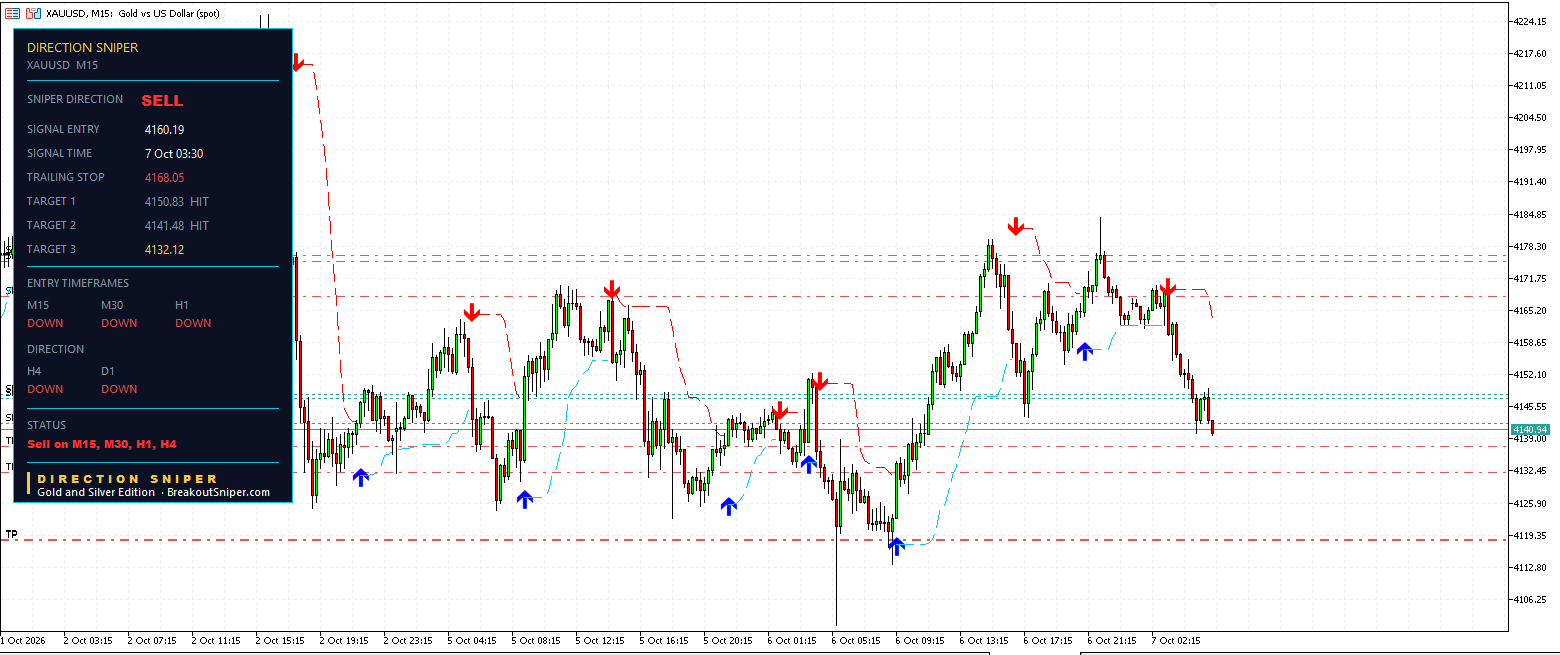
Task: Select the 4106.26 price scale label
Action: (x=1530, y=599)
